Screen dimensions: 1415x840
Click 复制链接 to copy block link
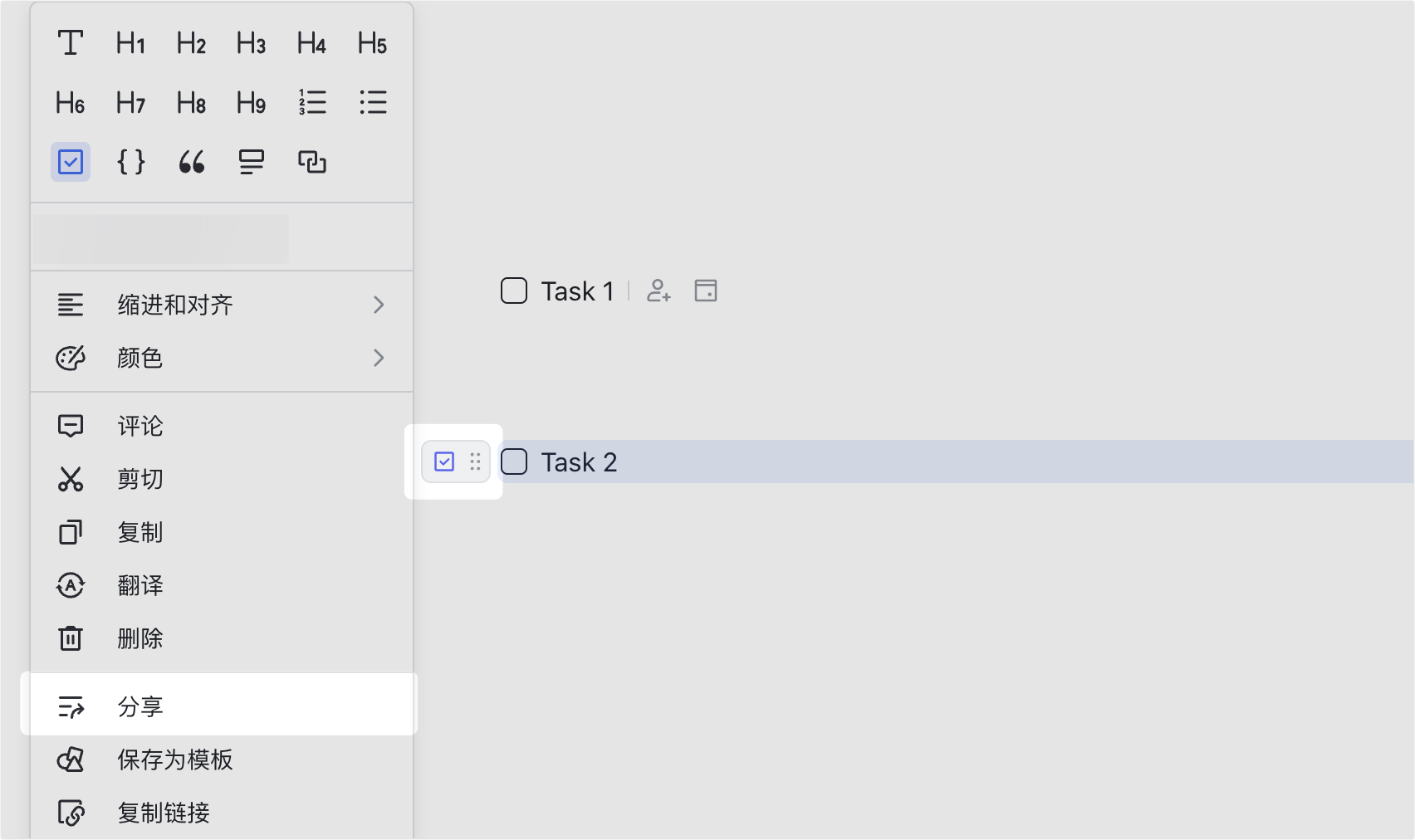tap(219, 813)
